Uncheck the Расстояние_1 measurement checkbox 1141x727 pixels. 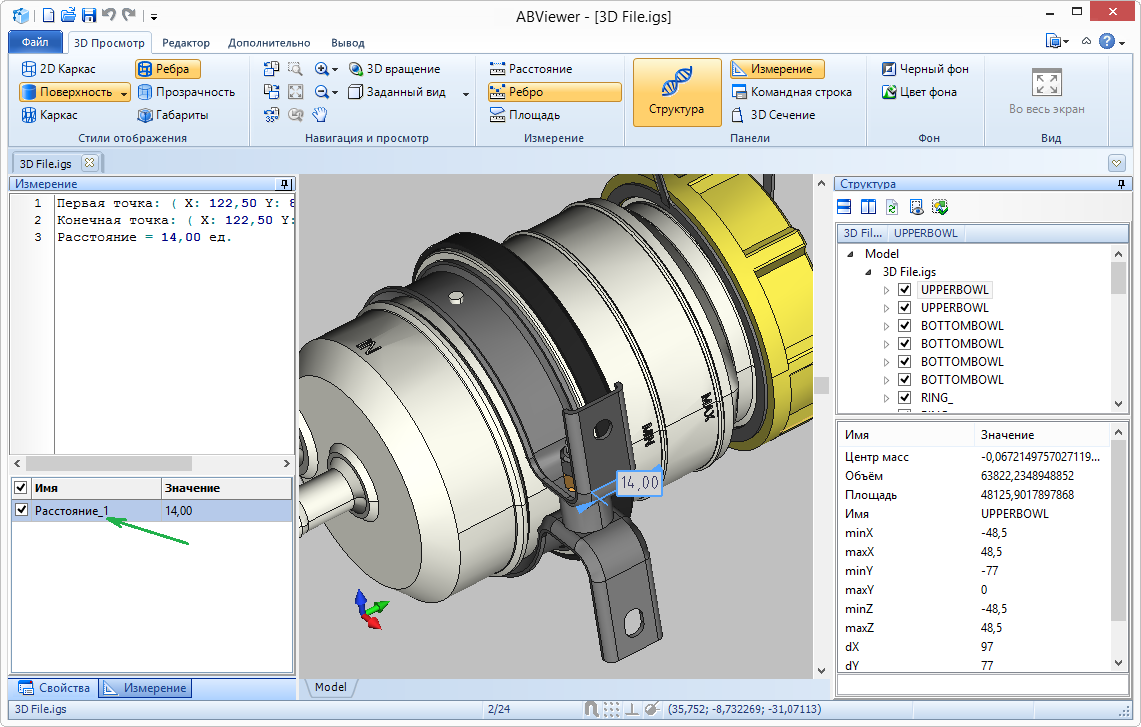21,511
